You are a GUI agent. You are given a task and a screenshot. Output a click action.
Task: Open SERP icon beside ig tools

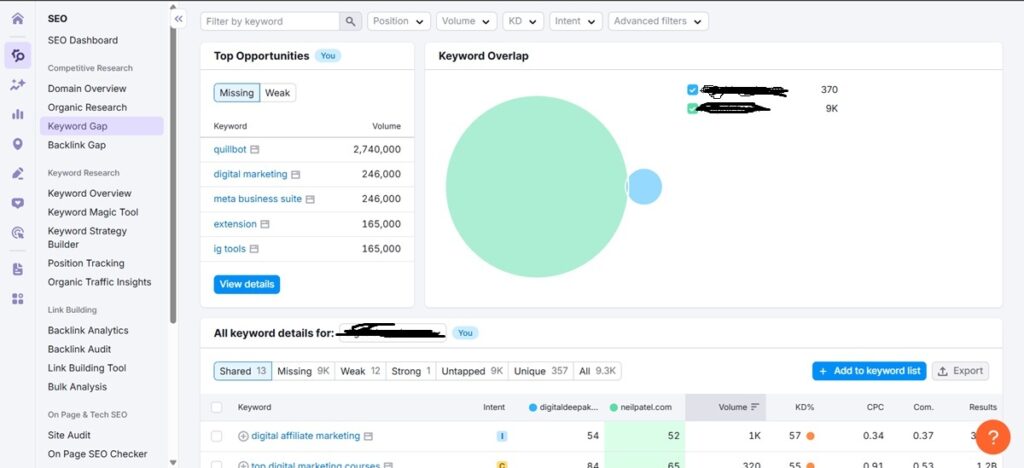(254, 249)
